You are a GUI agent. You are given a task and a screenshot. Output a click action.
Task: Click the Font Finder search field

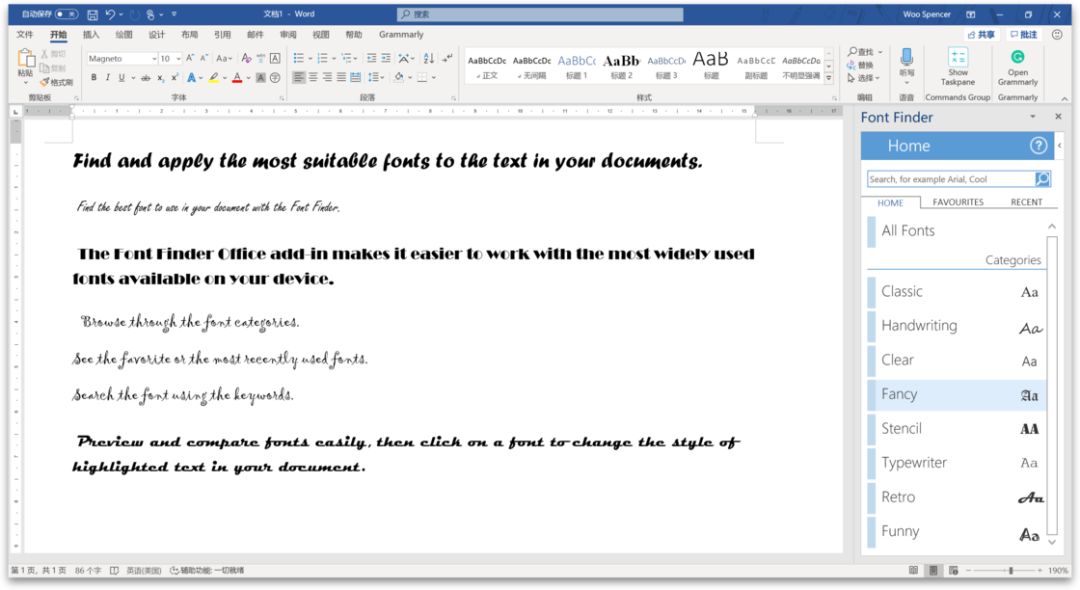[951, 179]
